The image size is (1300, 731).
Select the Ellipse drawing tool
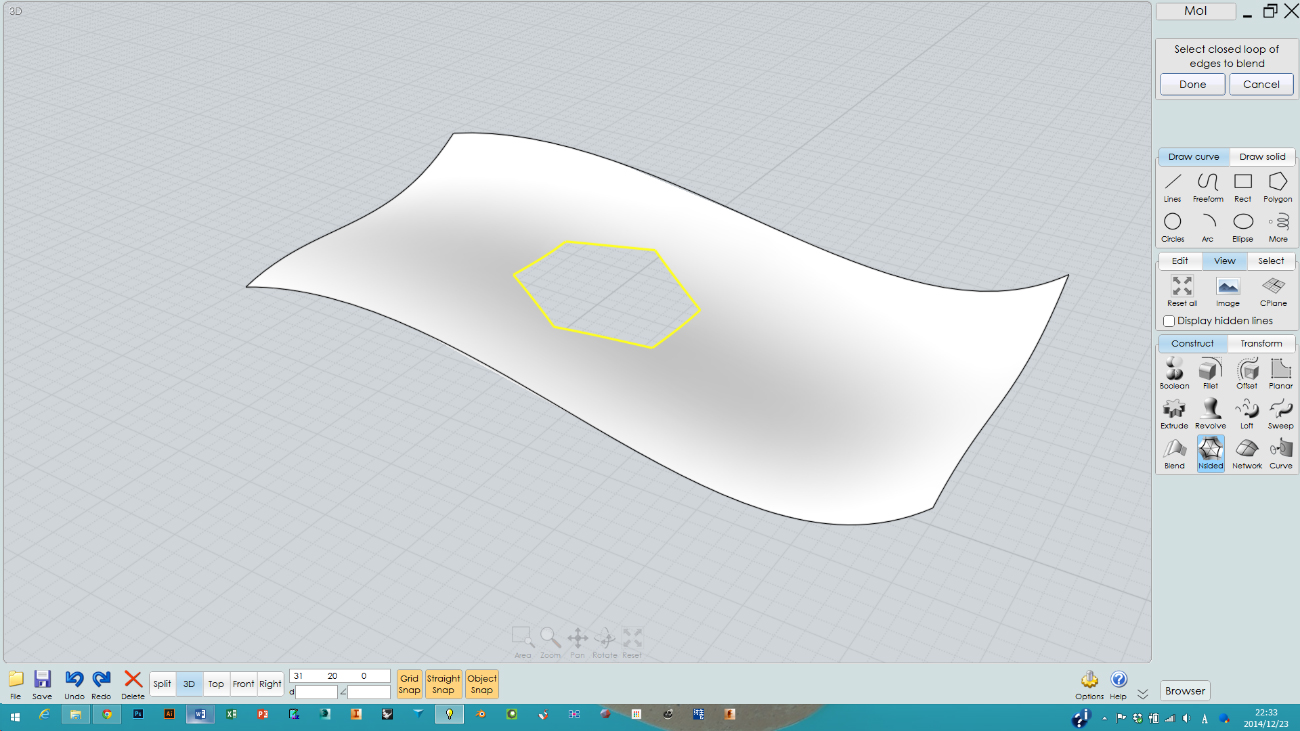point(1243,226)
